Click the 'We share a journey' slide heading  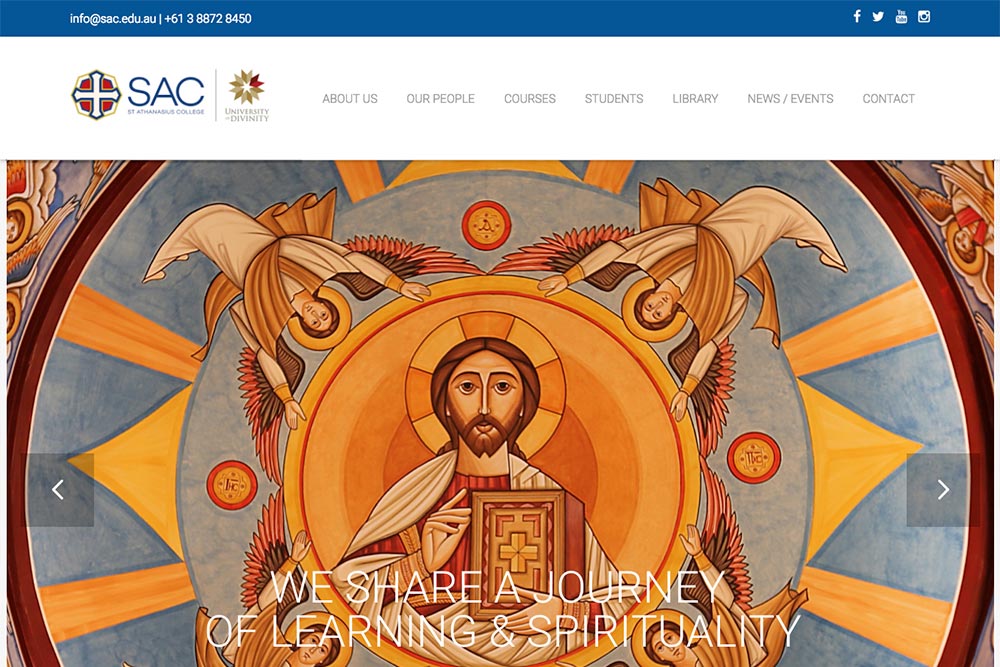coord(497,587)
